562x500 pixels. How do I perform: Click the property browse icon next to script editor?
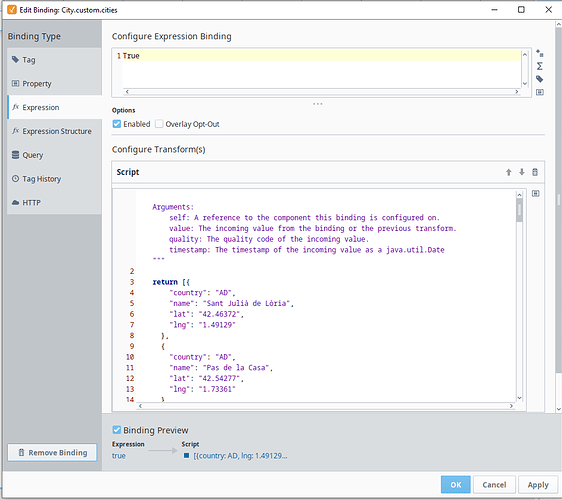(535, 194)
